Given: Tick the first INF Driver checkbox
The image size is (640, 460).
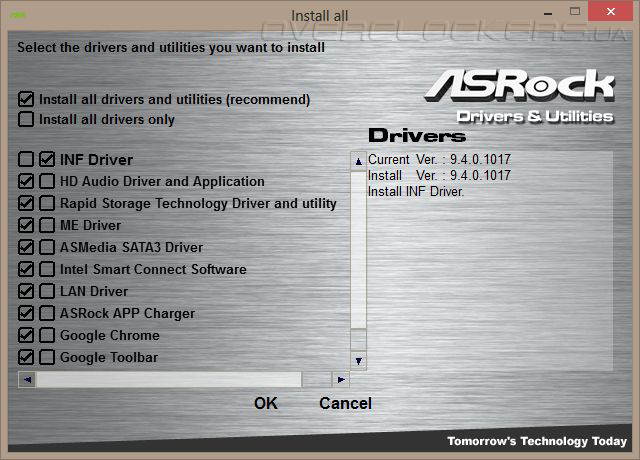Looking at the screenshot, I should [x=26, y=159].
